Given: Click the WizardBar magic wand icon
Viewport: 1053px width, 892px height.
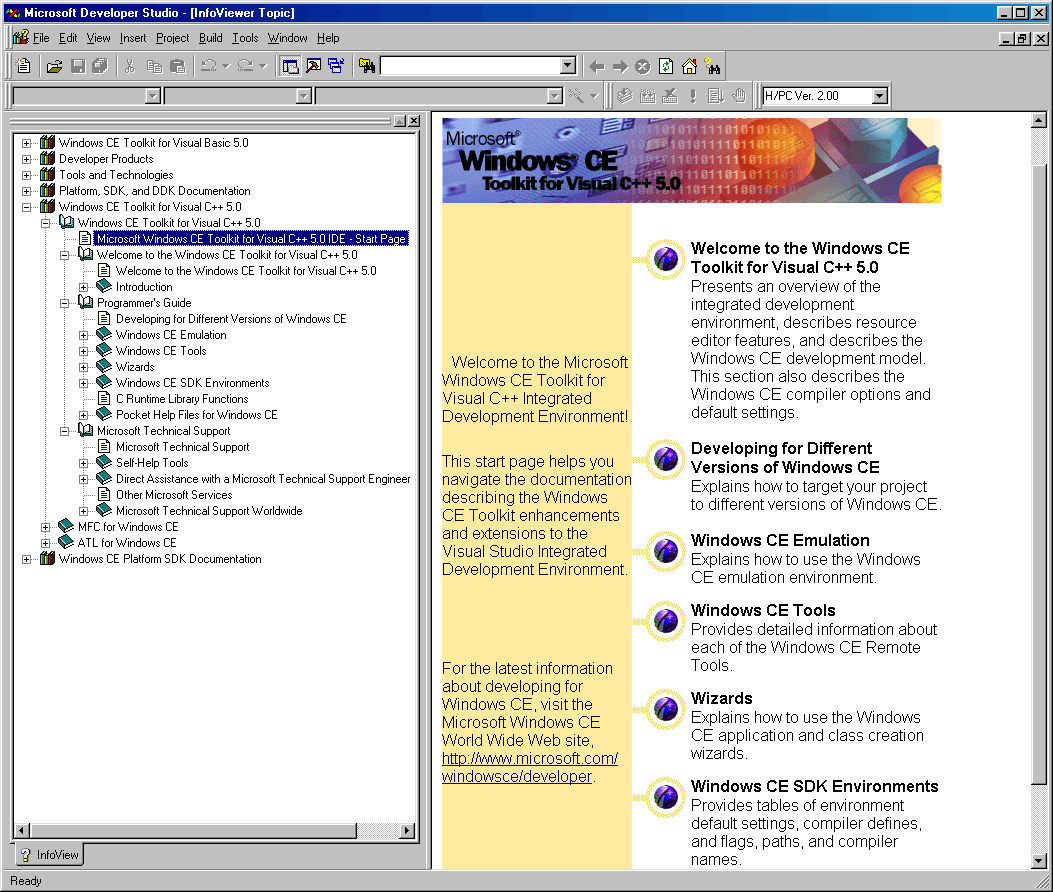Looking at the screenshot, I should point(576,96).
